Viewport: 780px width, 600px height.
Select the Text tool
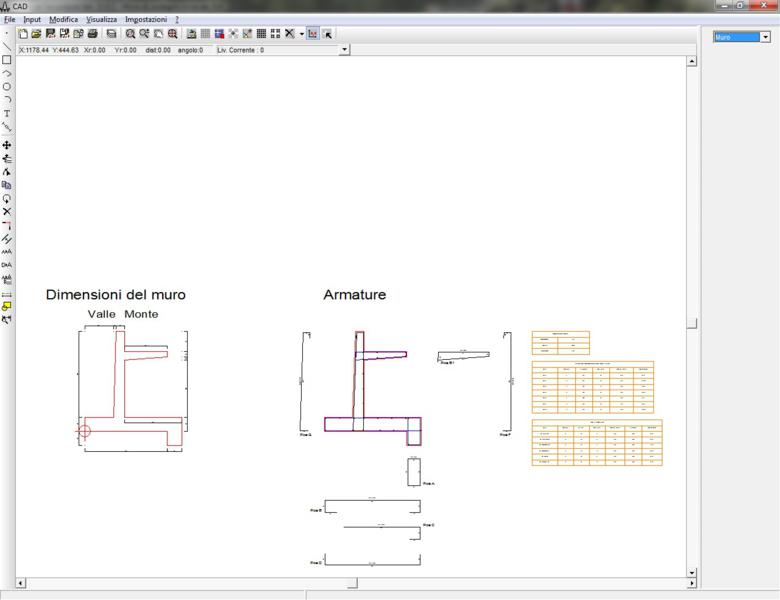coord(7,114)
